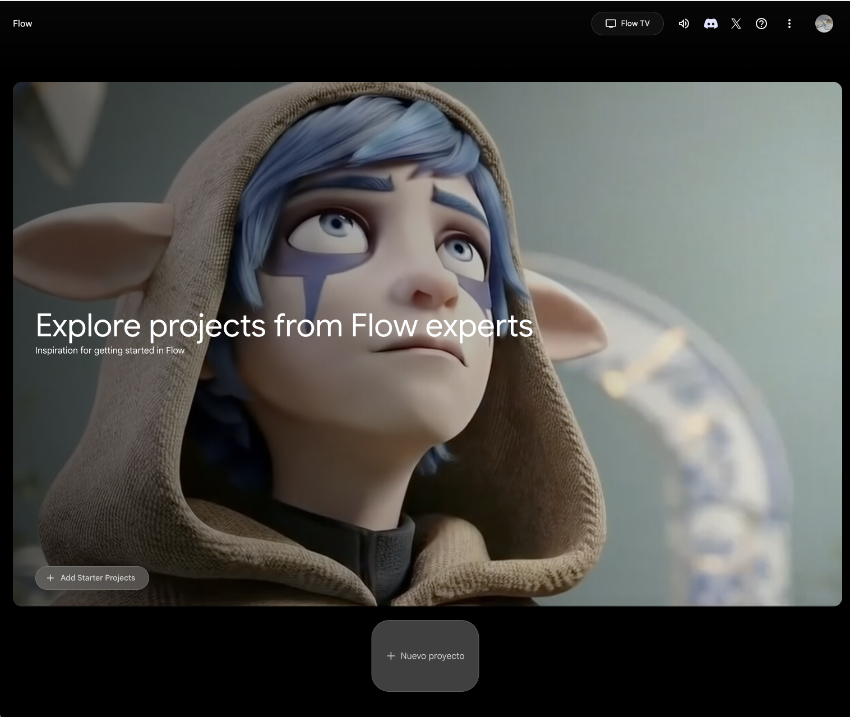Click the plus icon beside Add Starter Projects
850x717 pixels.
tap(51, 578)
